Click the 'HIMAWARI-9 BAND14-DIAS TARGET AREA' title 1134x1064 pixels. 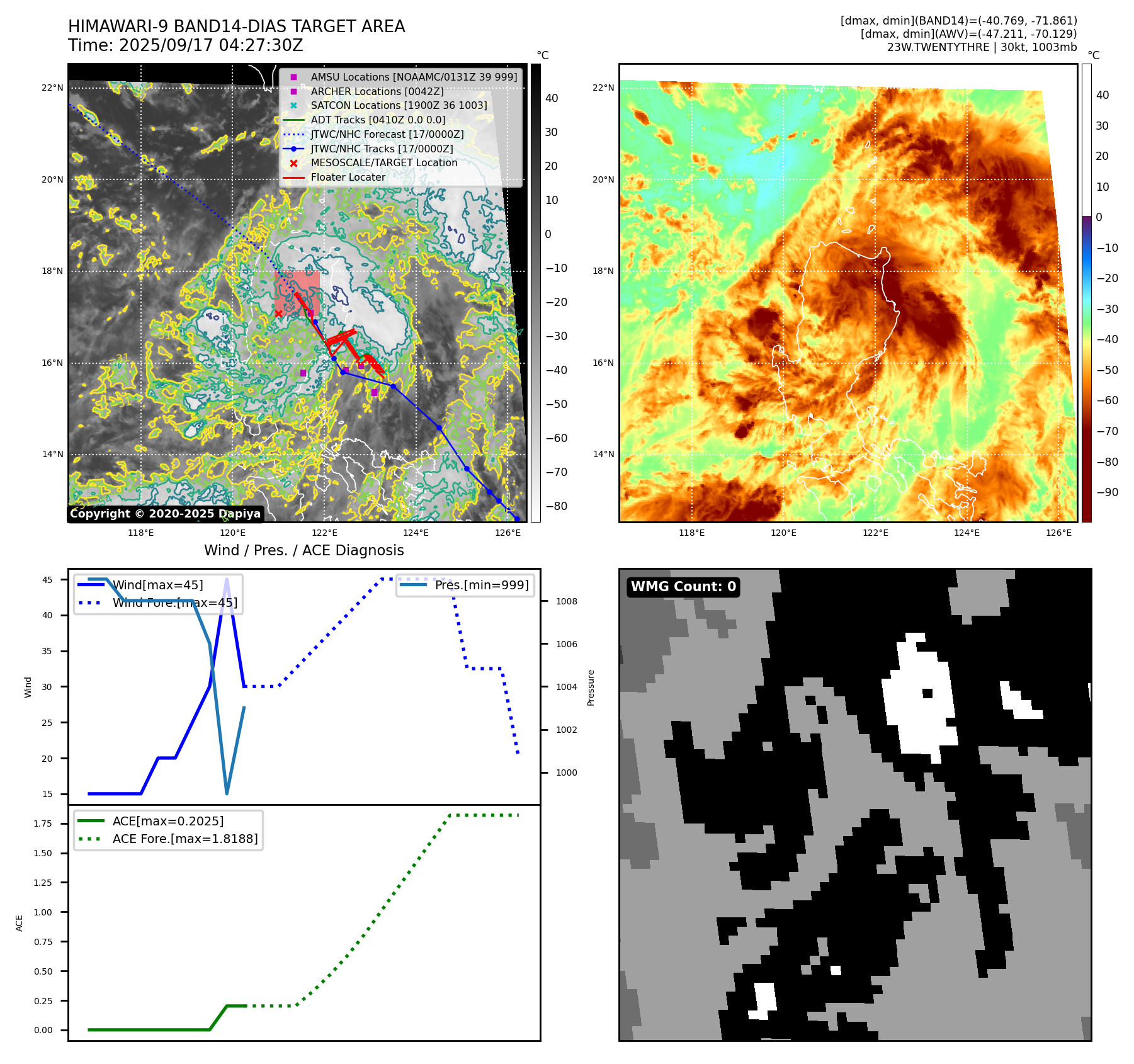click(x=236, y=26)
